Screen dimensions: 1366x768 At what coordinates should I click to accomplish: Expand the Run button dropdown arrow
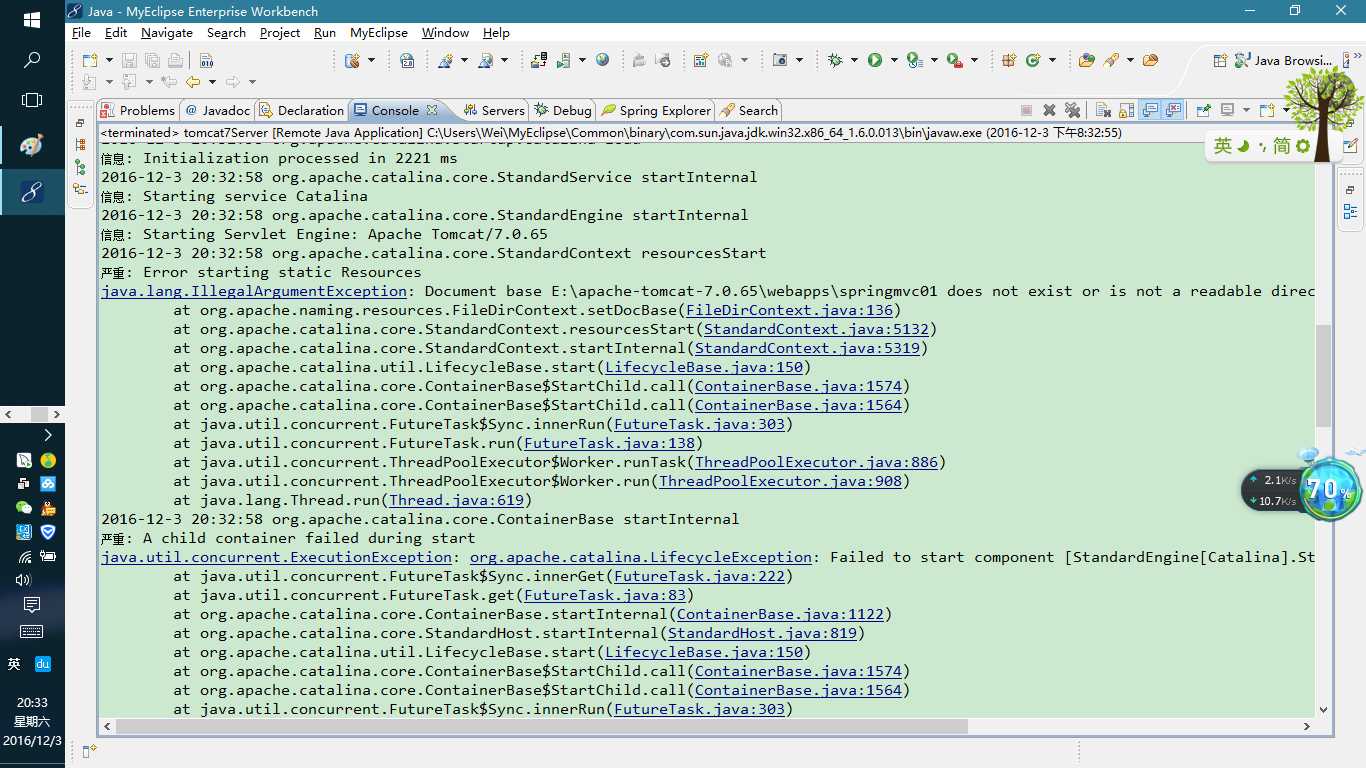893,60
